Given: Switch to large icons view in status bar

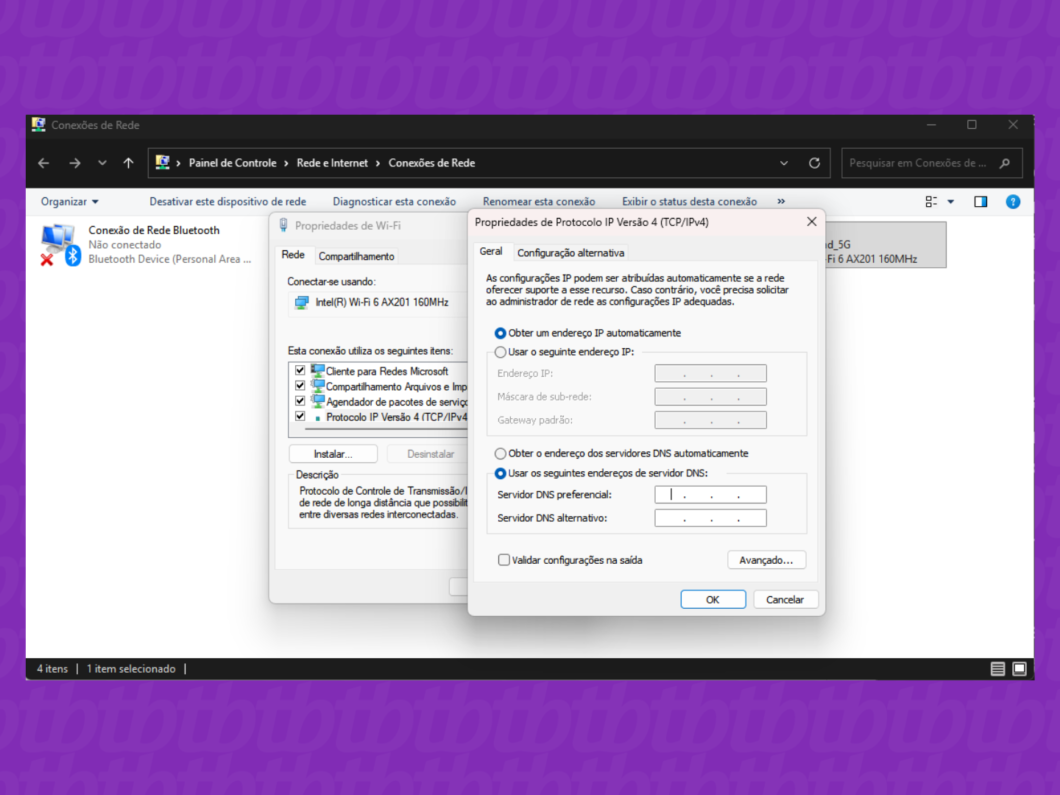Looking at the screenshot, I should (x=1019, y=669).
